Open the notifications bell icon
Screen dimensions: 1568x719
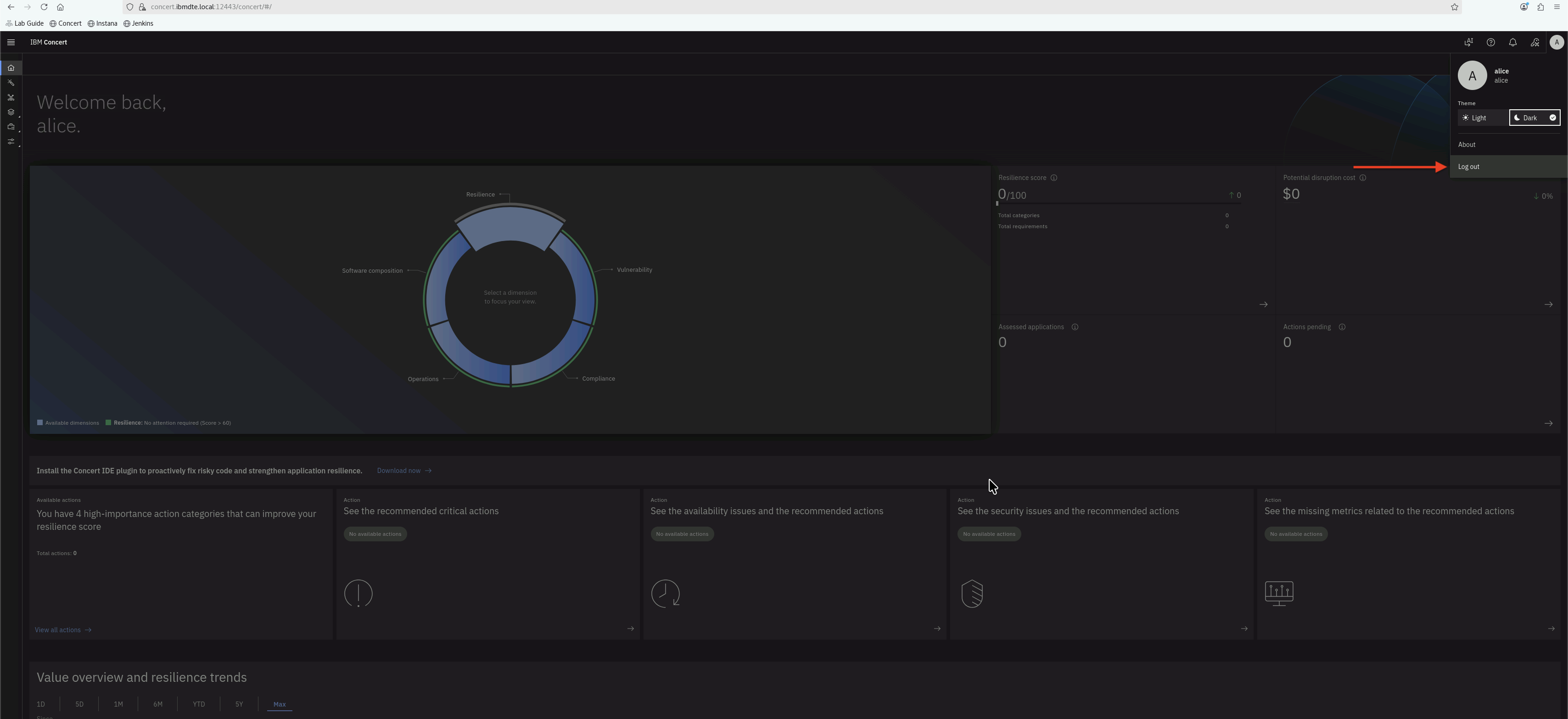[1512, 42]
